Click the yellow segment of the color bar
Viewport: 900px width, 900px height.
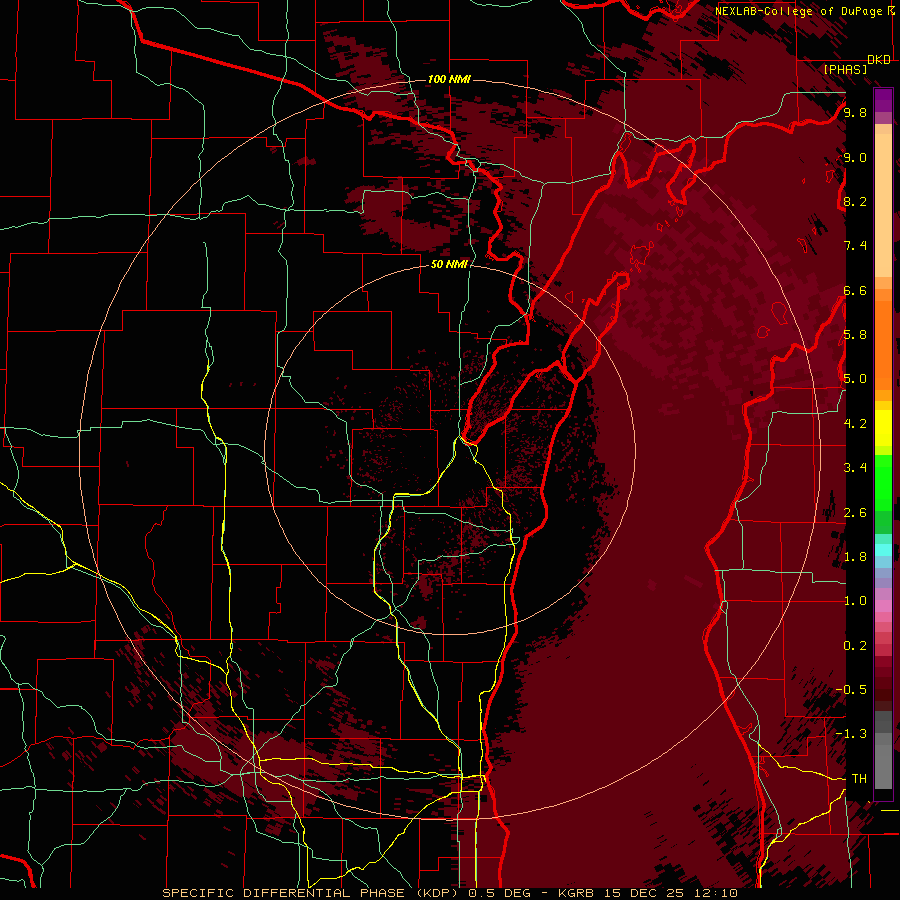(883, 428)
